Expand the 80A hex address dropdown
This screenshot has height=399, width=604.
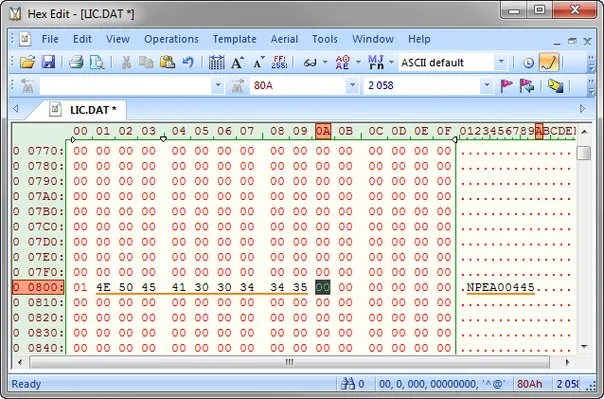coord(352,86)
